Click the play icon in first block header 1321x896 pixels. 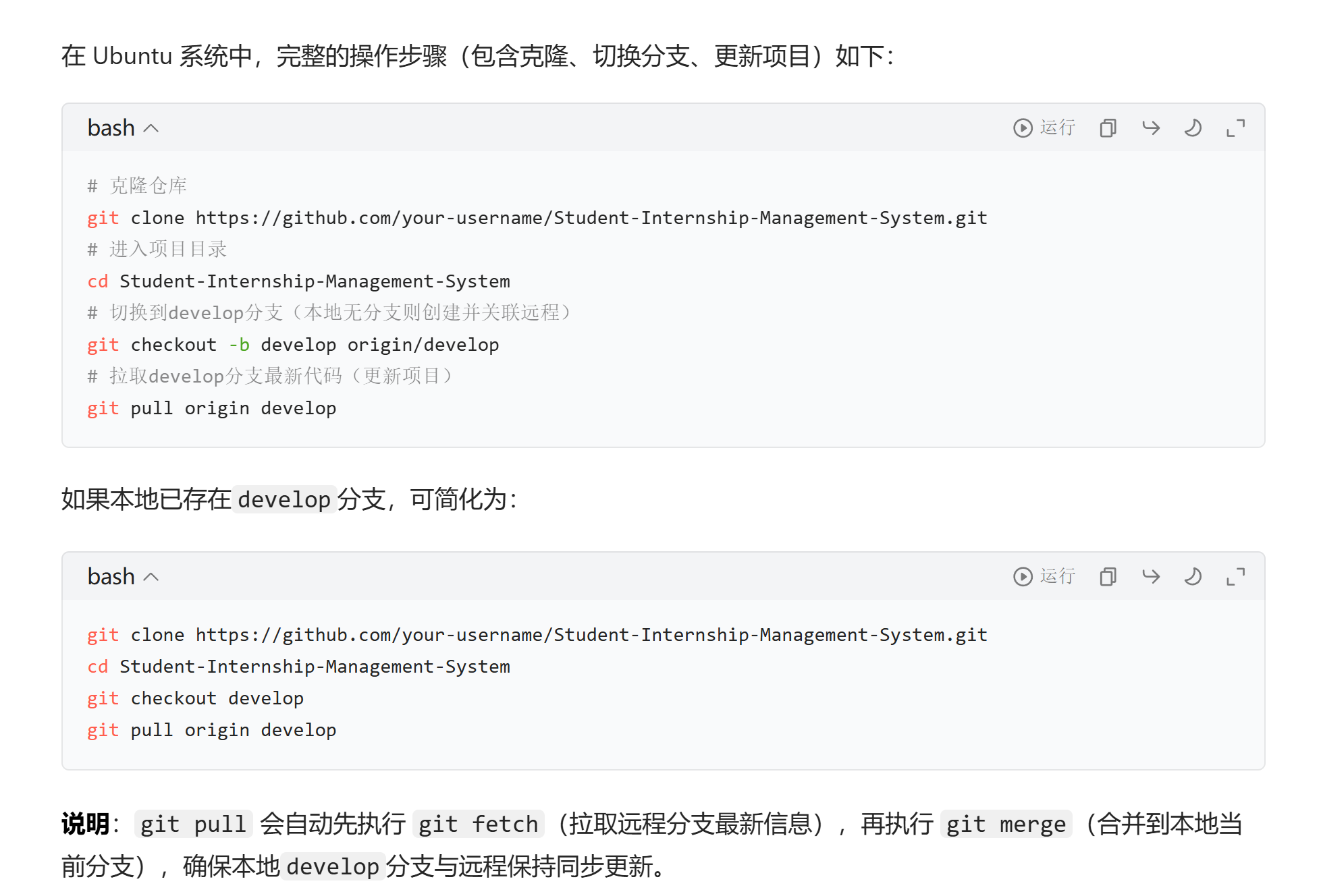click(x=1023, y=128)
